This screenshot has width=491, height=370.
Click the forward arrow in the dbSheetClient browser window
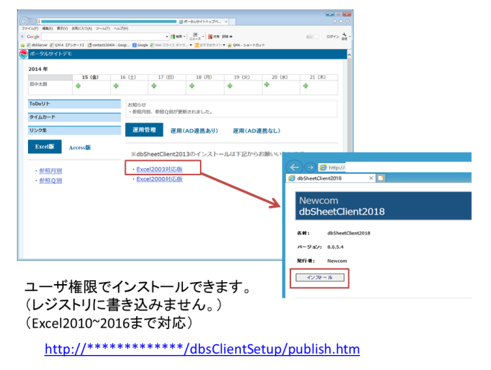[310, 167]
